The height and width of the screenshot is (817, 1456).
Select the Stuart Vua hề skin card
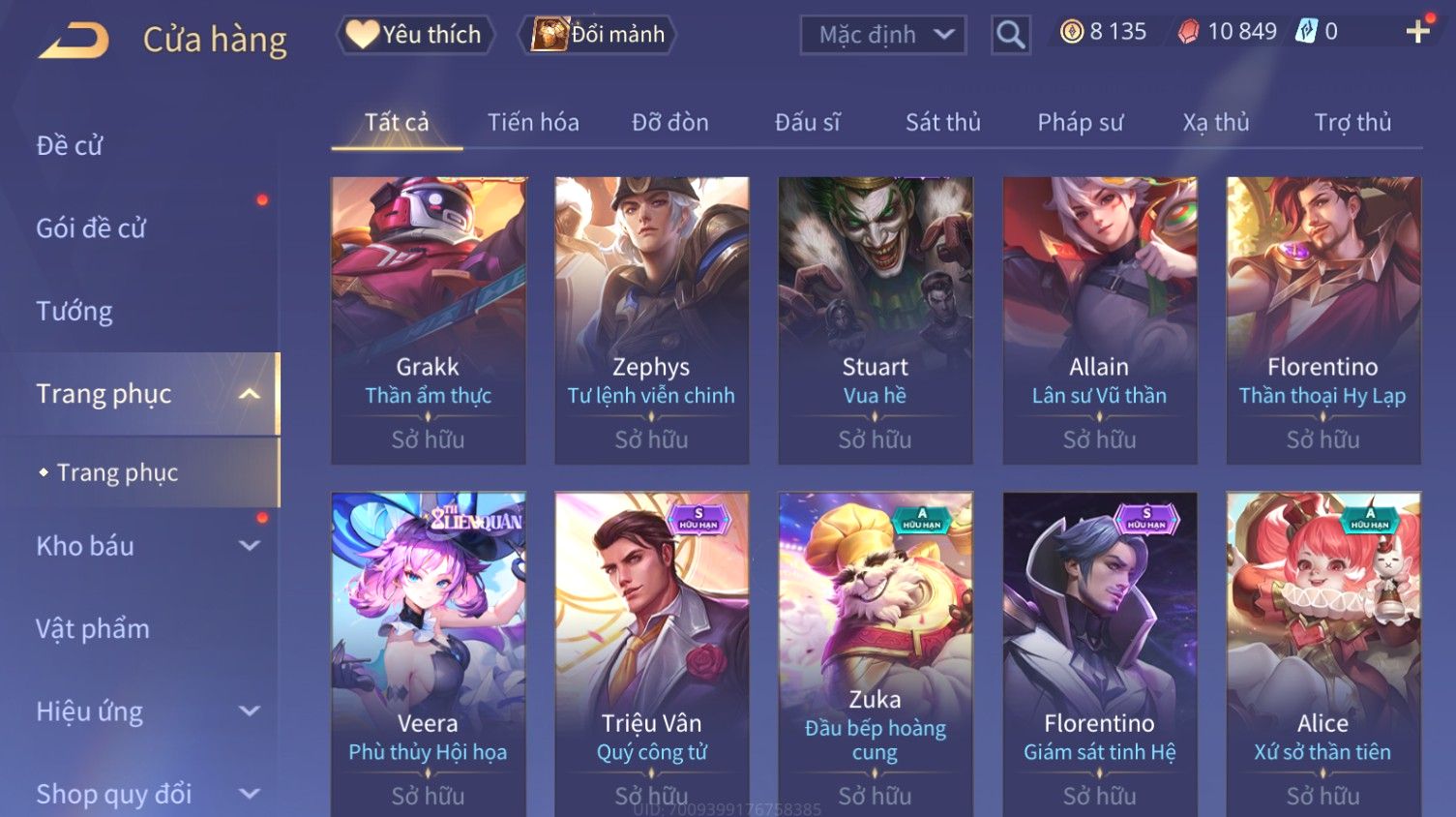[x=875, y=320]
